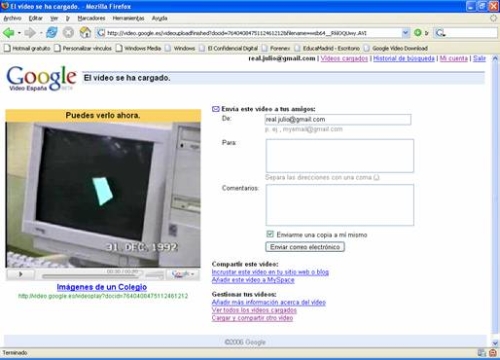Viewport: 500px width, 360px height.
Task: Click the Stop loading icon
Action: click(x=68, y=33)
